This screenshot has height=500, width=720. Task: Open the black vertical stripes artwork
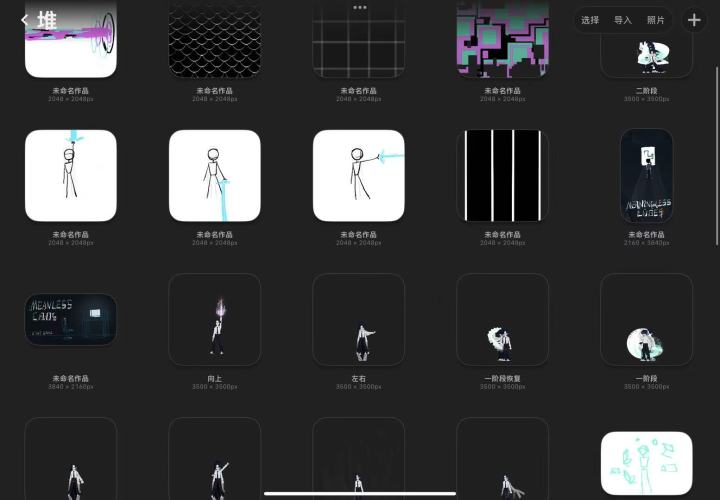tap(503, 175)
